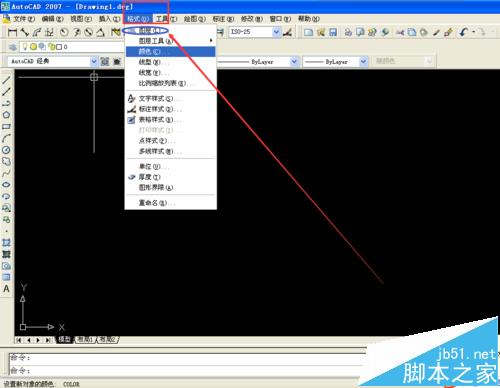The height and width of the screenshot is (388, 500).
Task: Choose 点样式 from the Format menu
Action: pos(170,141)
